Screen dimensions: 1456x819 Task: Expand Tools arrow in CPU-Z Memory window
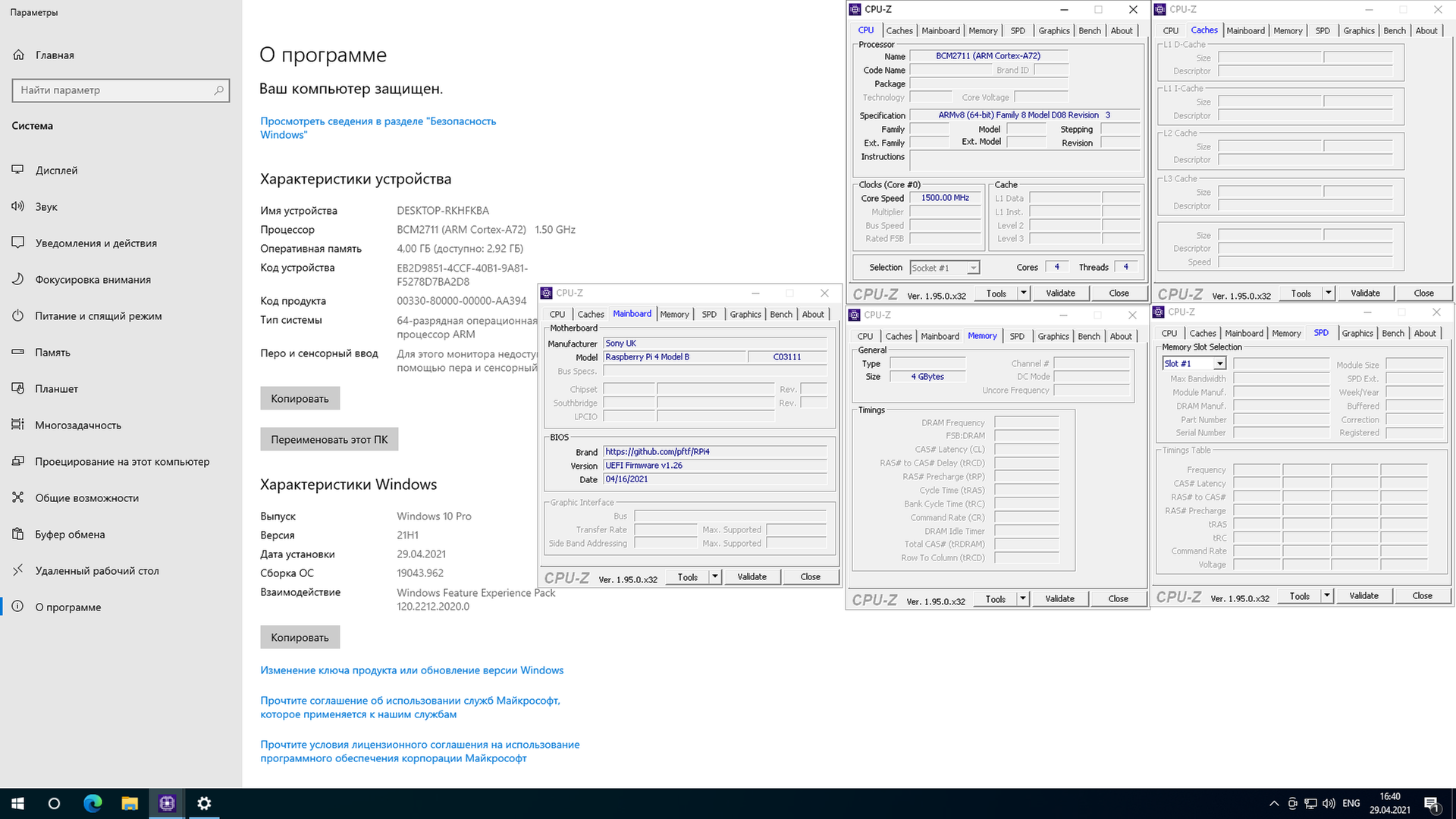(1023, 599)
